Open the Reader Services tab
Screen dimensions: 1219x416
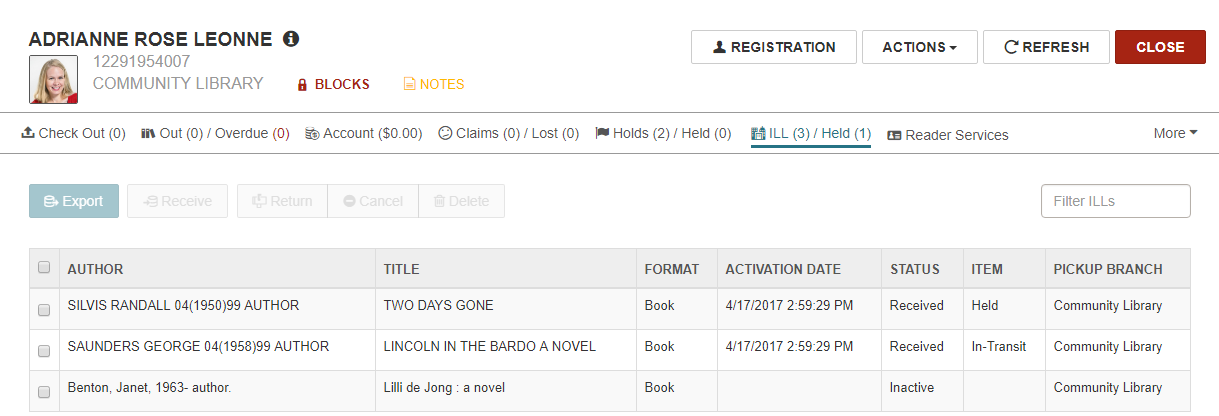tap(948, 135)
